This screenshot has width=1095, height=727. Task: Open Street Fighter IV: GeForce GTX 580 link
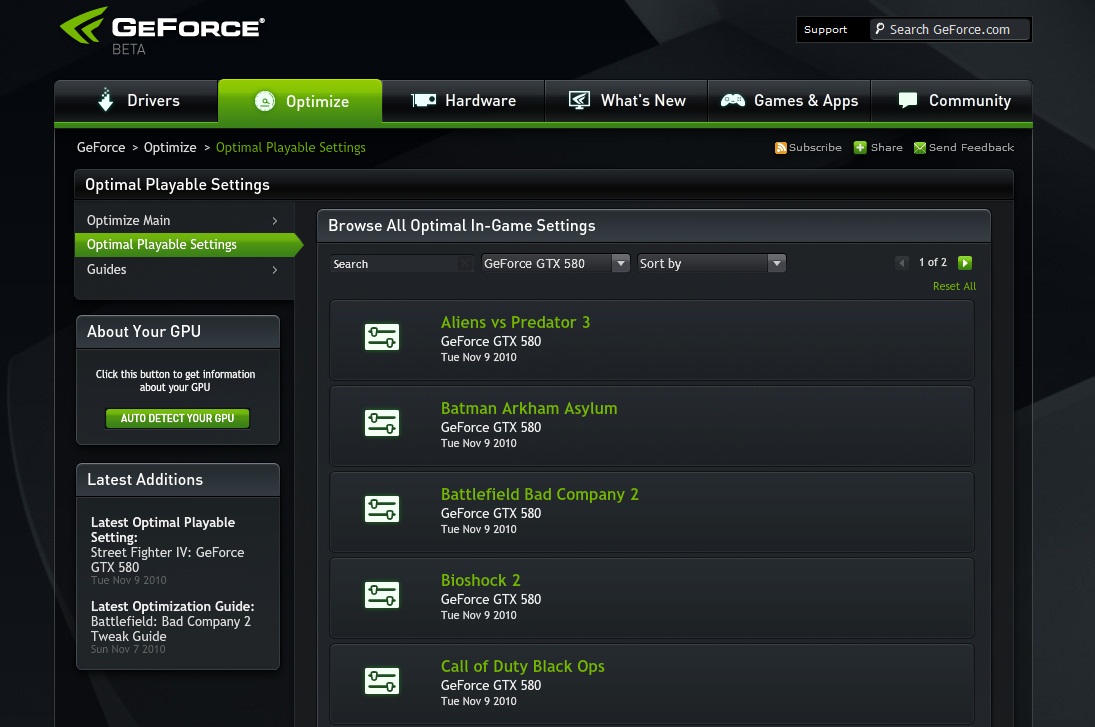pyautogui.click(x=168, y=559)
